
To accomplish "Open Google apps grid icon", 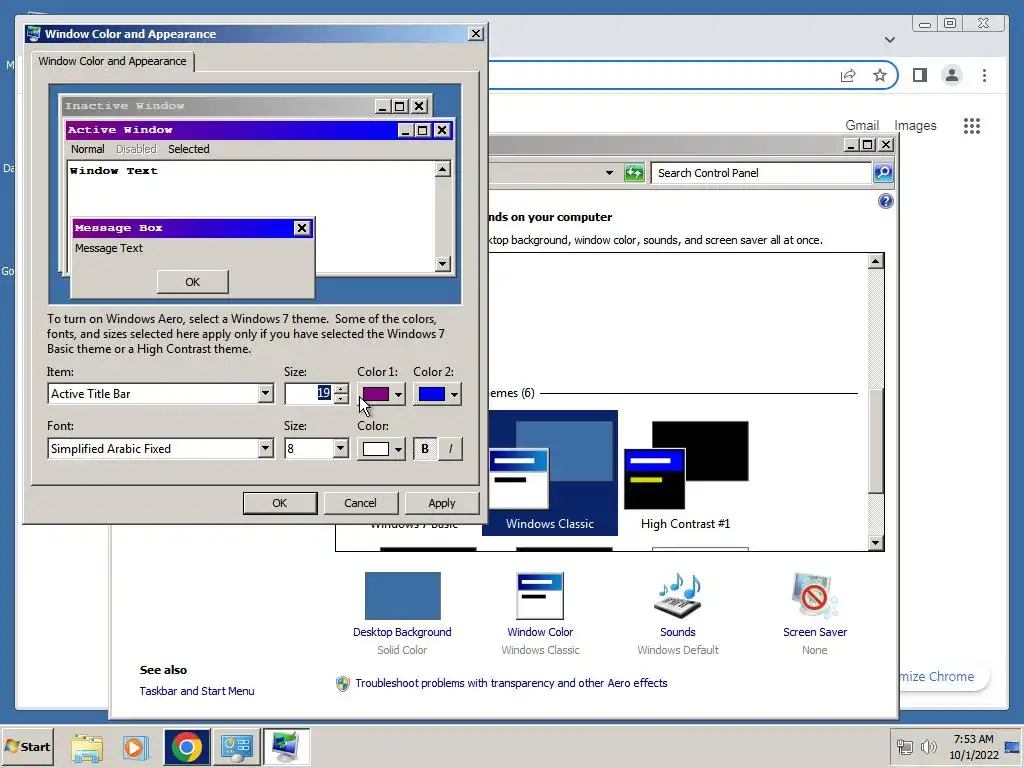I will pos(972,125).
